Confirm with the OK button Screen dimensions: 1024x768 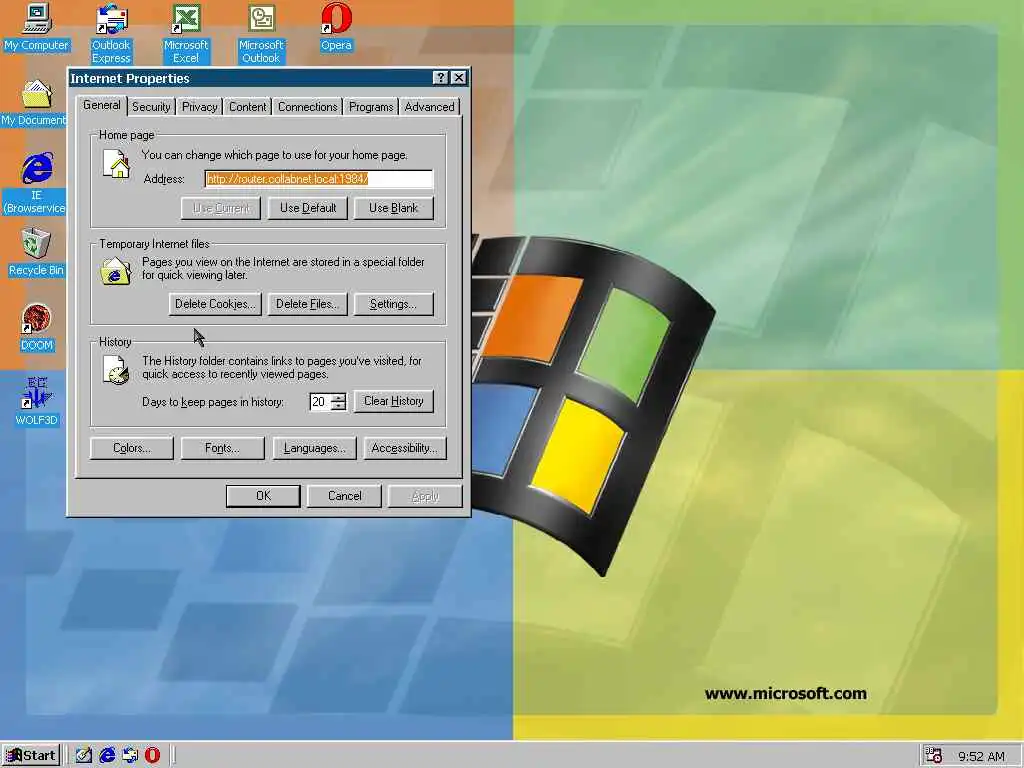click(263, 496)
